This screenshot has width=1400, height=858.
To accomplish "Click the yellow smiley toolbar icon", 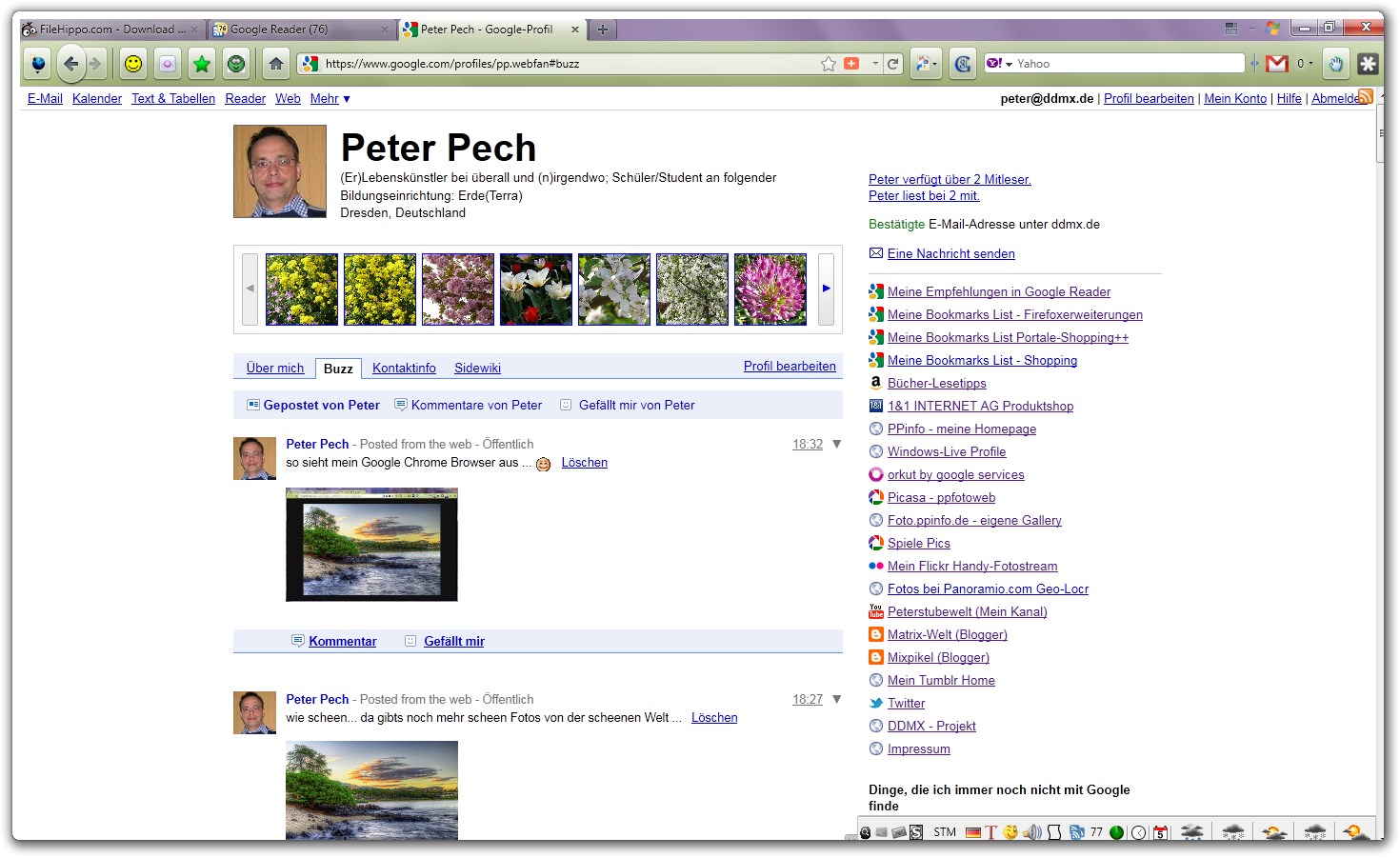I will click(x=133, y=64).
